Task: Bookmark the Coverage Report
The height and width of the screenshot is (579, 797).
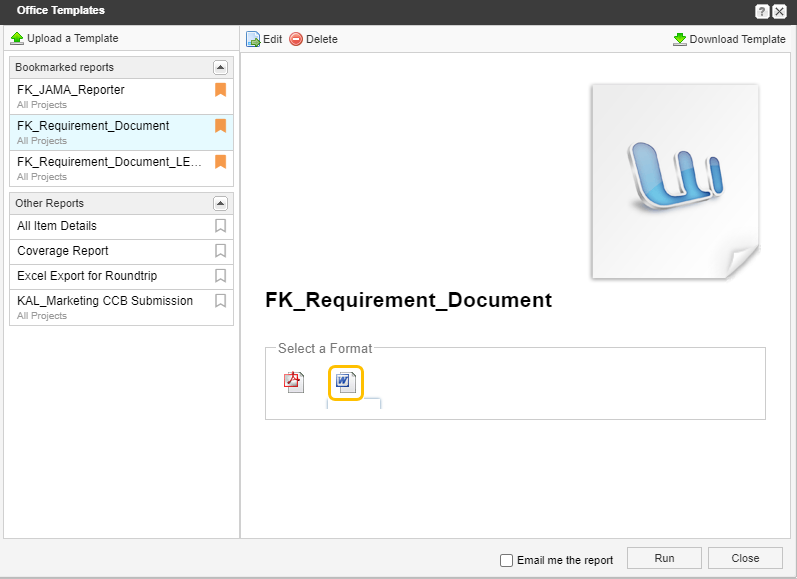Action: tap(220, 251)
